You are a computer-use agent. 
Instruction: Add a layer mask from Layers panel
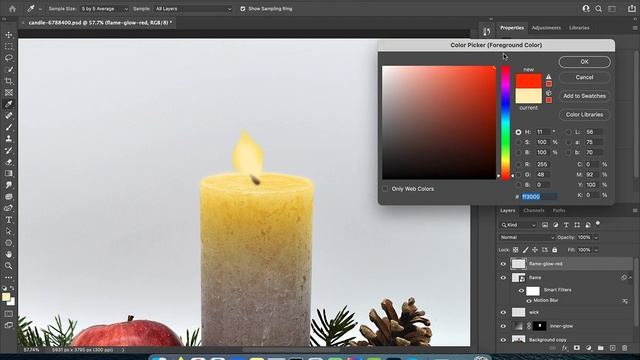(x=576, y=348)
